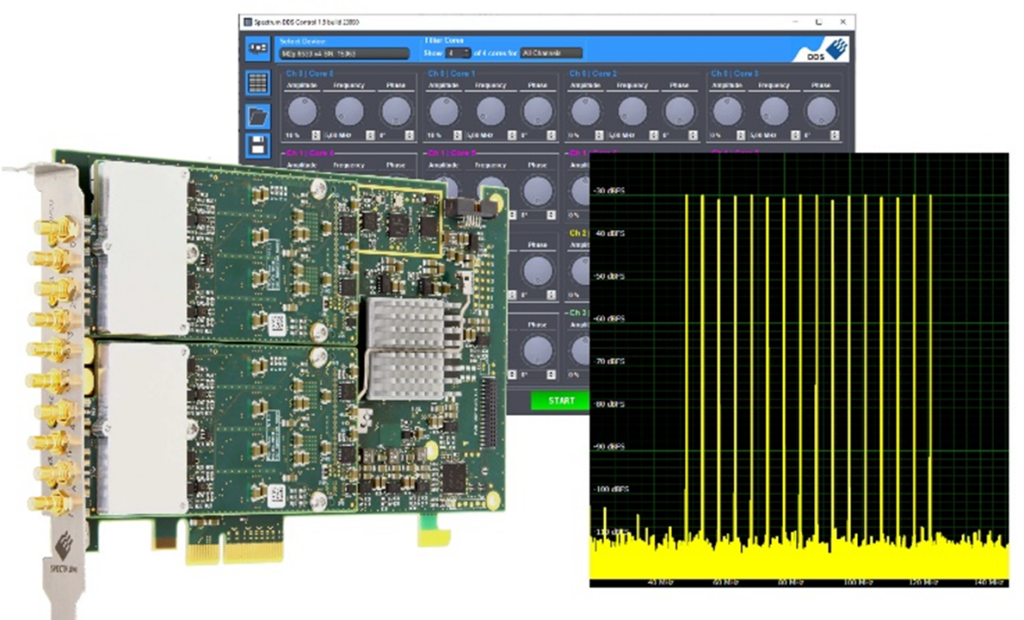Click the DDS logo in header

[826, 50]
